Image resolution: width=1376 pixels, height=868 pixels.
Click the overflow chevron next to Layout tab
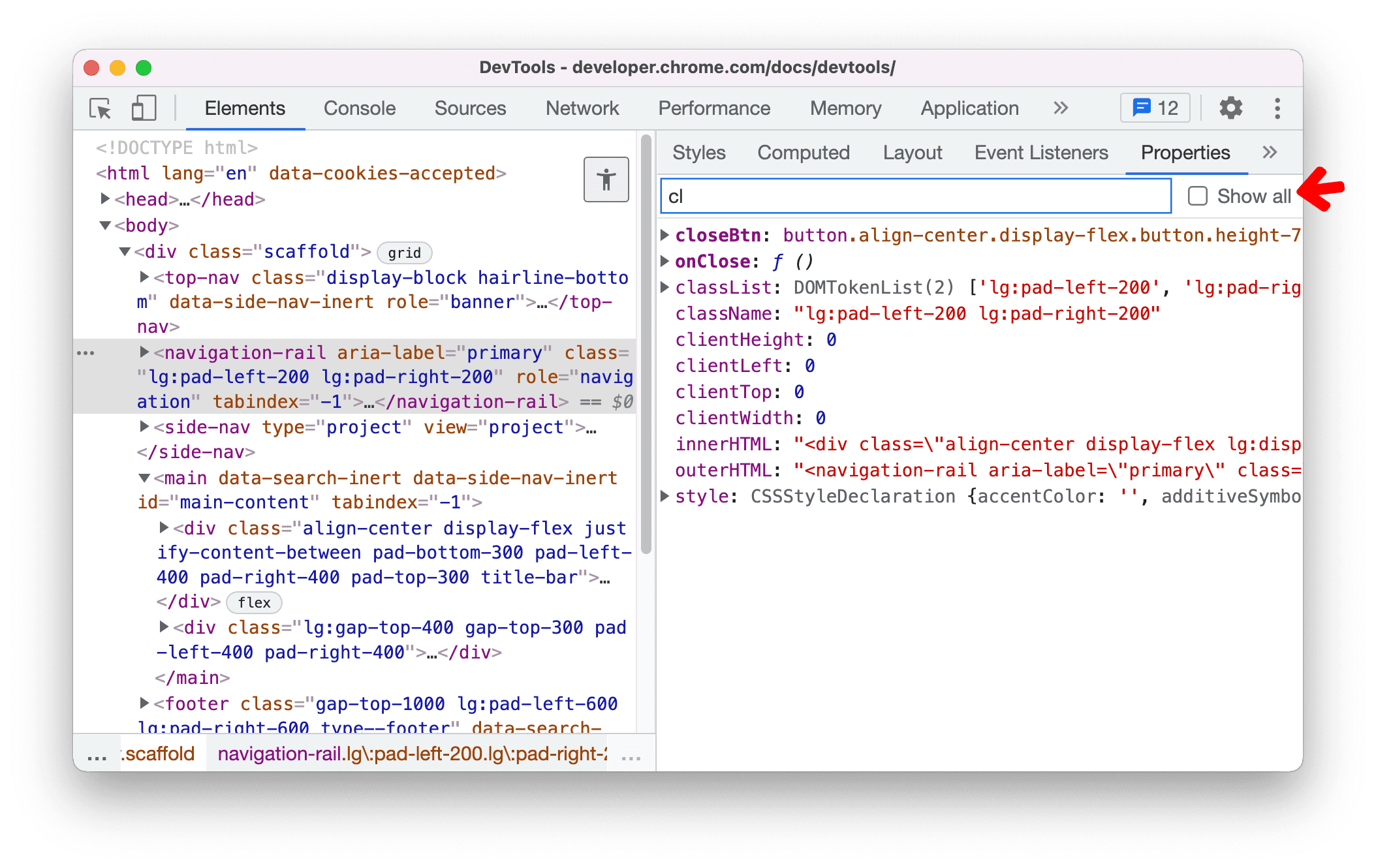[1270, 153]
